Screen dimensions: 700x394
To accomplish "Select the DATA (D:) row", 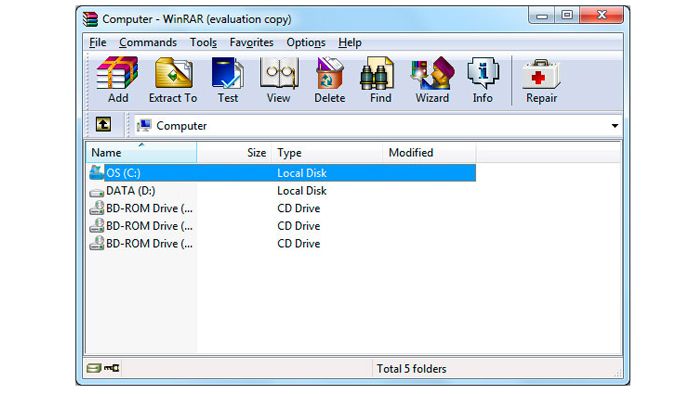I will tap(282, 191).
